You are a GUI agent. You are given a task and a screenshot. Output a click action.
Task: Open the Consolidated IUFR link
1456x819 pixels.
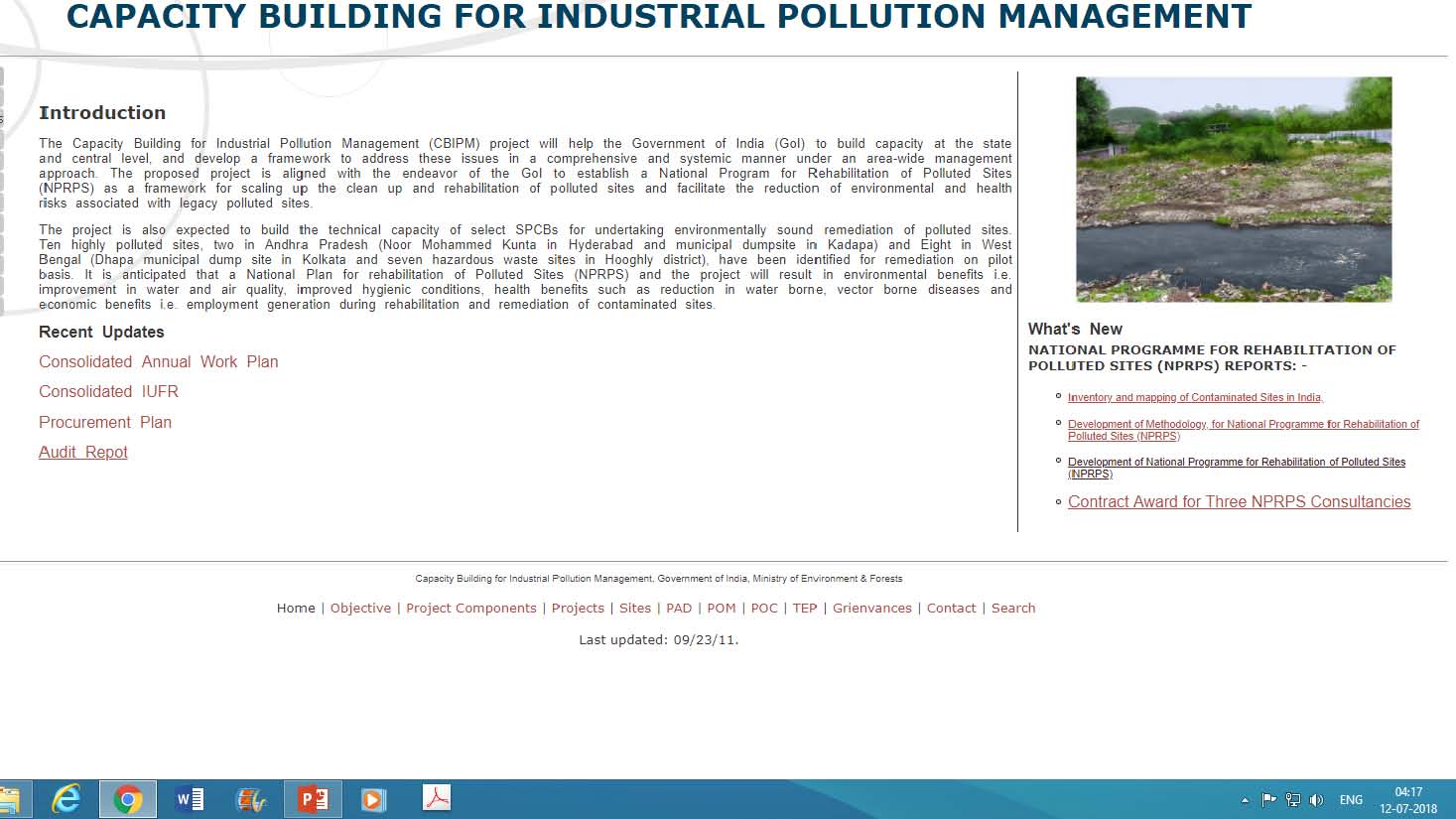coord(109,392)
